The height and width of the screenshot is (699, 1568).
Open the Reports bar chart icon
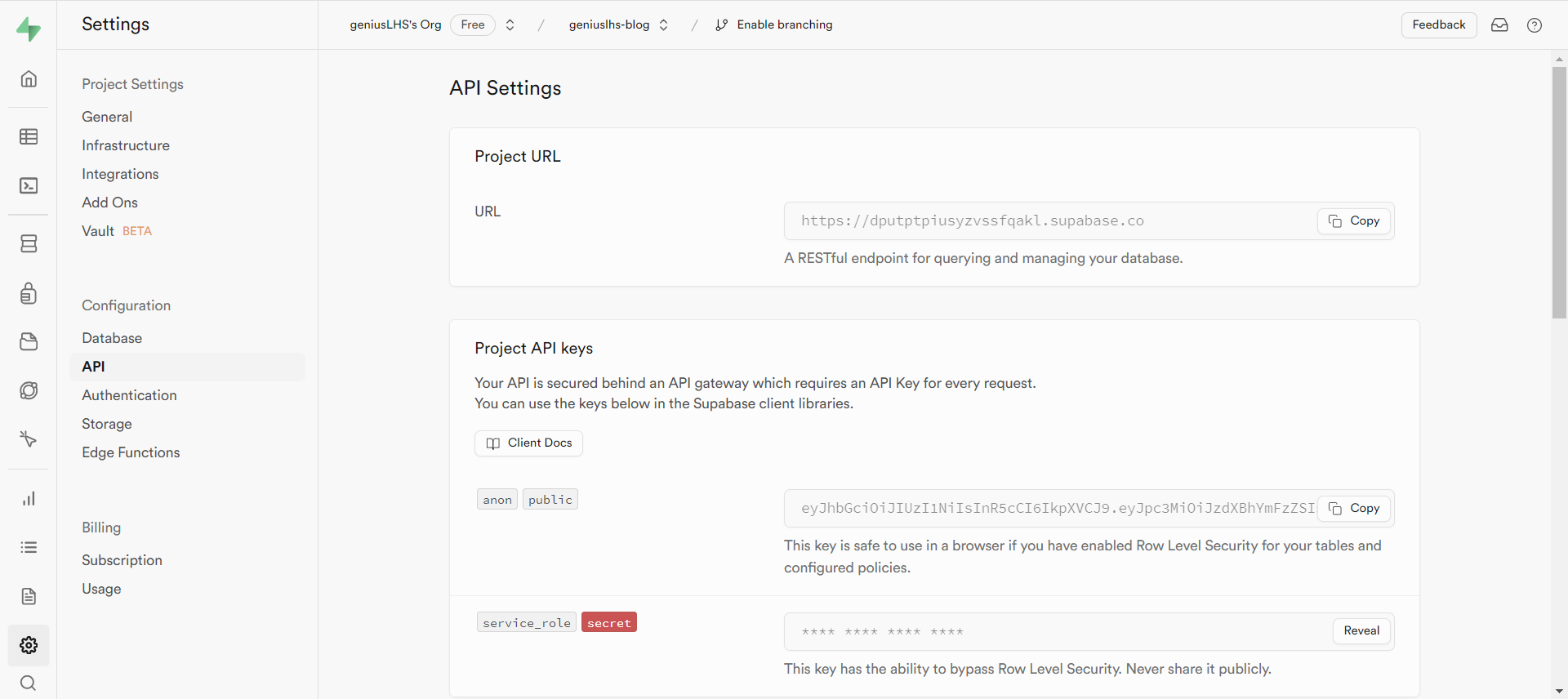coord(29,498)
